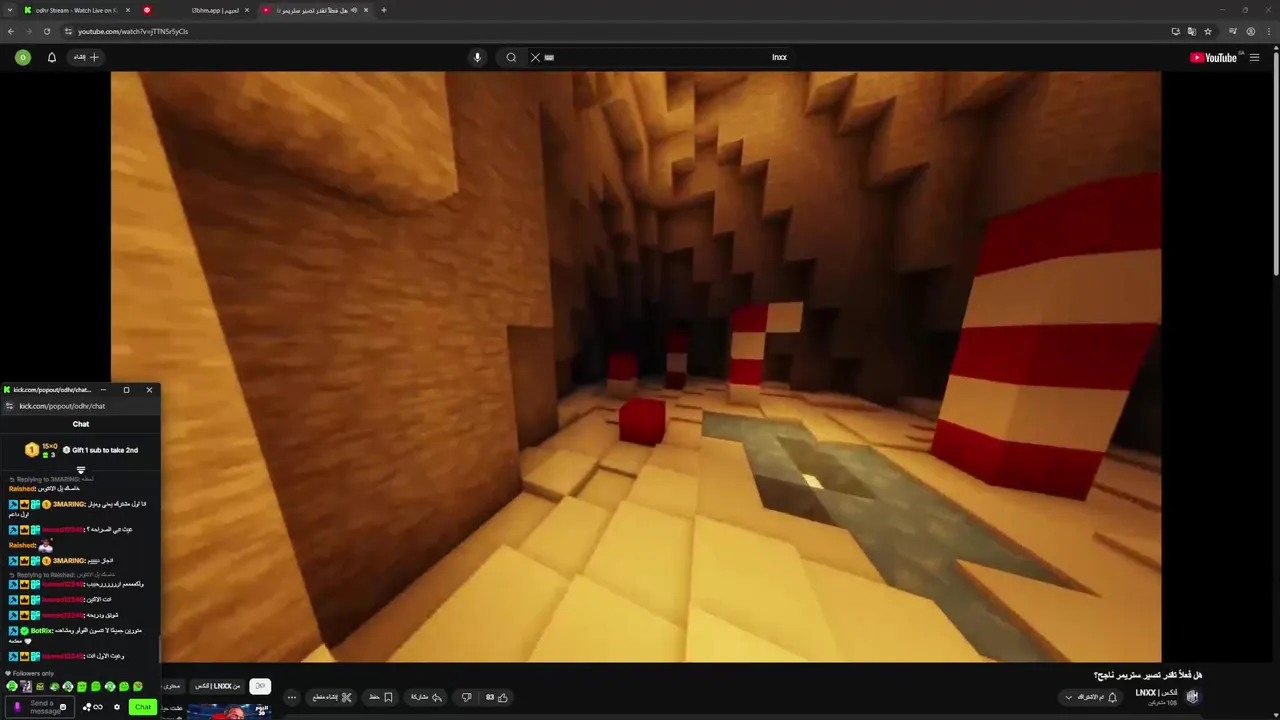Collapse the gift leaderboard expander arrow
Viewport: 1280px width, 720px height.
click(81, 469)
